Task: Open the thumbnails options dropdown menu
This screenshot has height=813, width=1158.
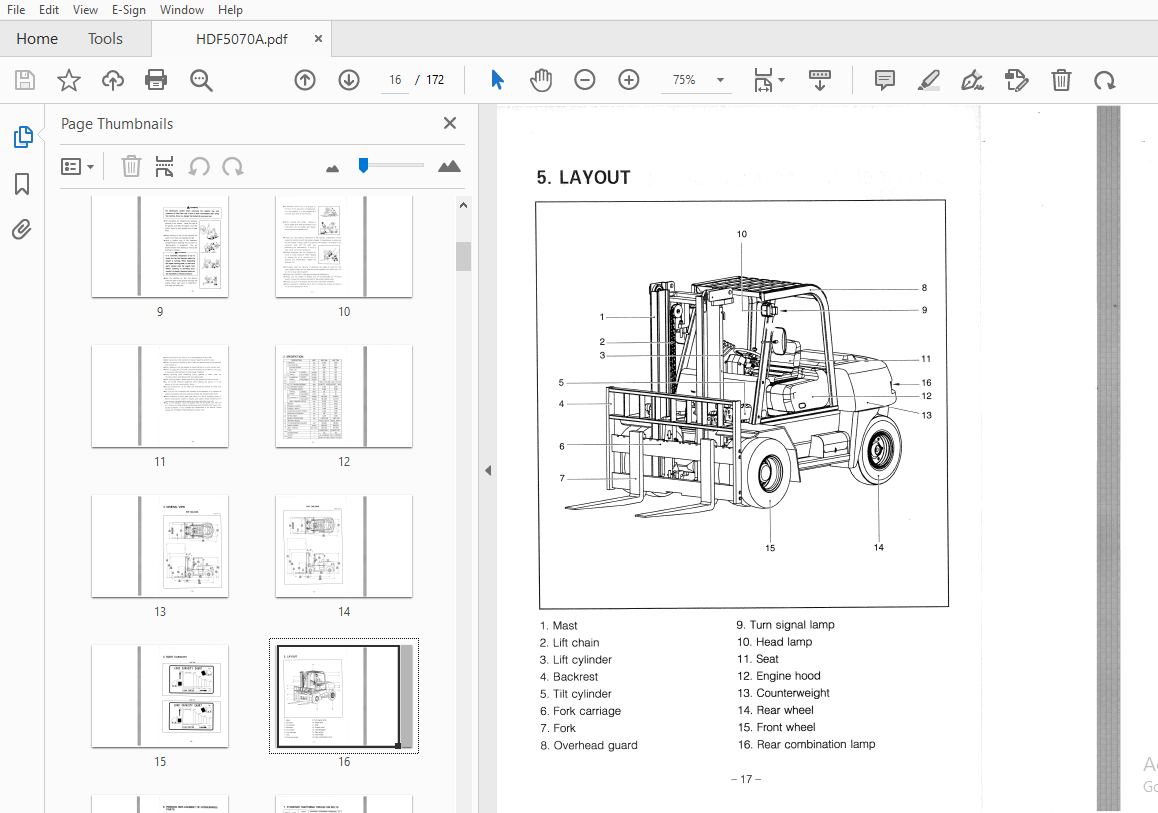Action: (77, 167)
